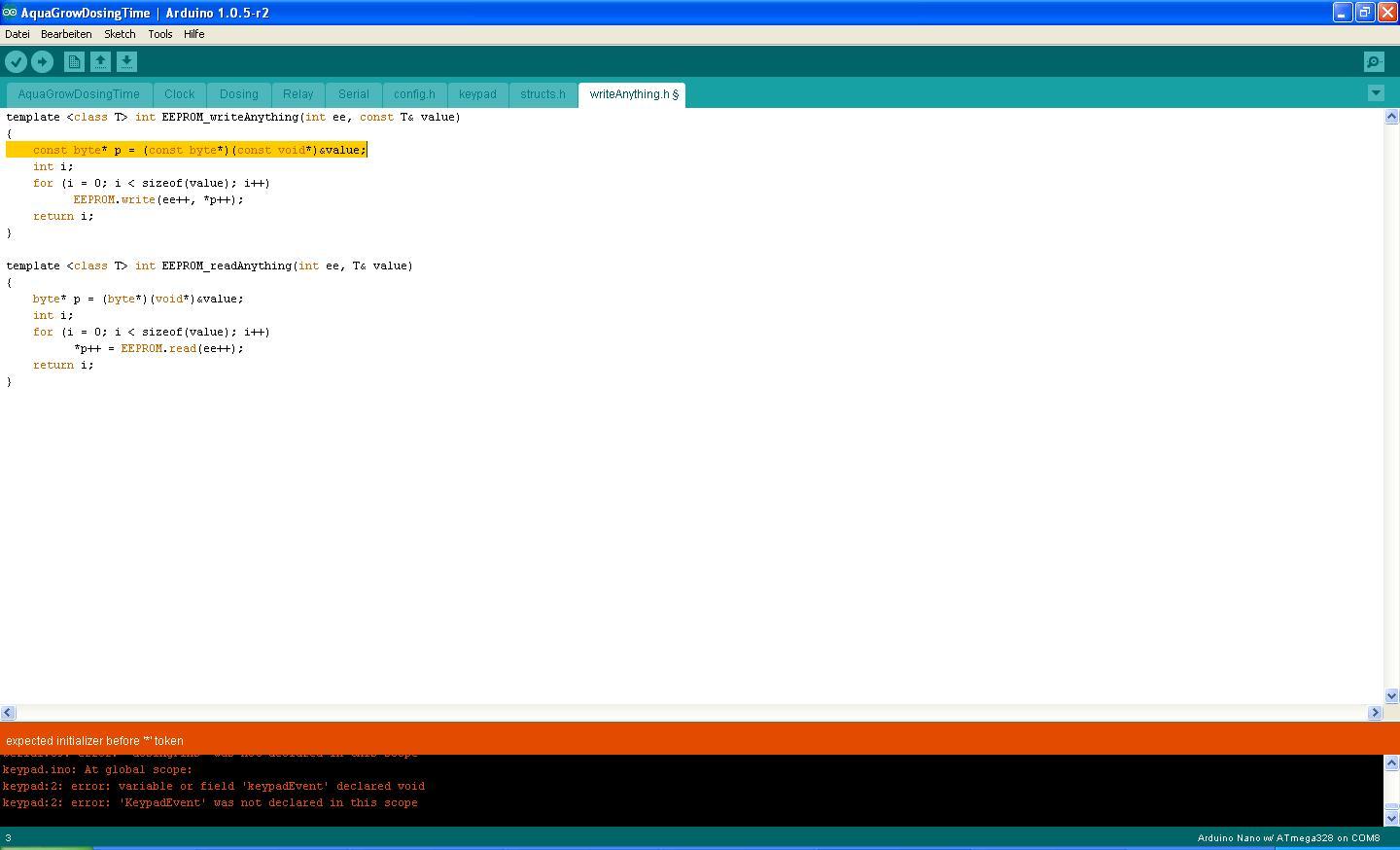Expand the tab options dropdown arrow

tap(1376, 93)
